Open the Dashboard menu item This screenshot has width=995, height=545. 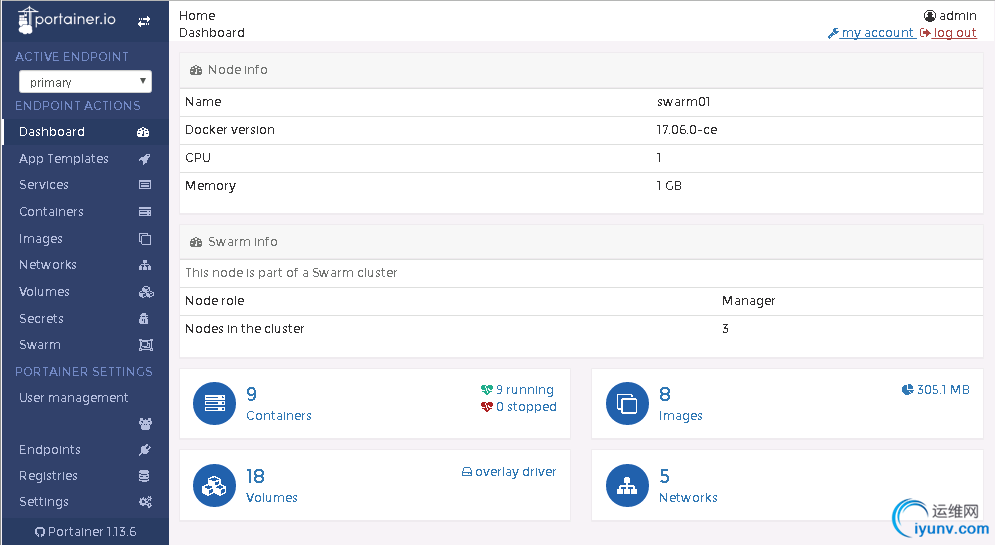pos(86,132)
